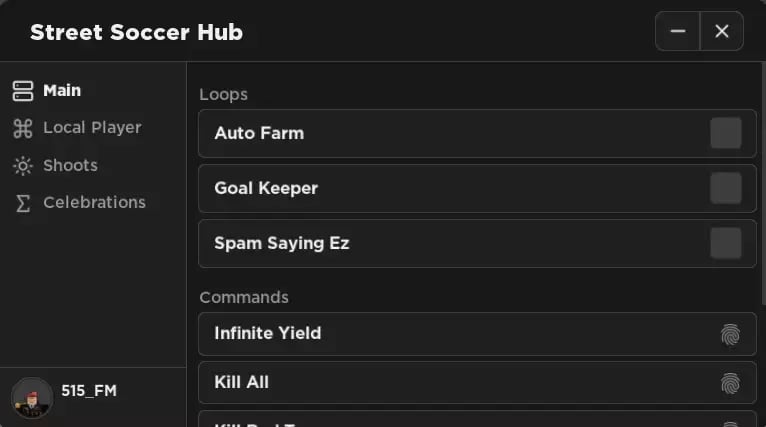Click the Main tab server icon

coord(23,91)
